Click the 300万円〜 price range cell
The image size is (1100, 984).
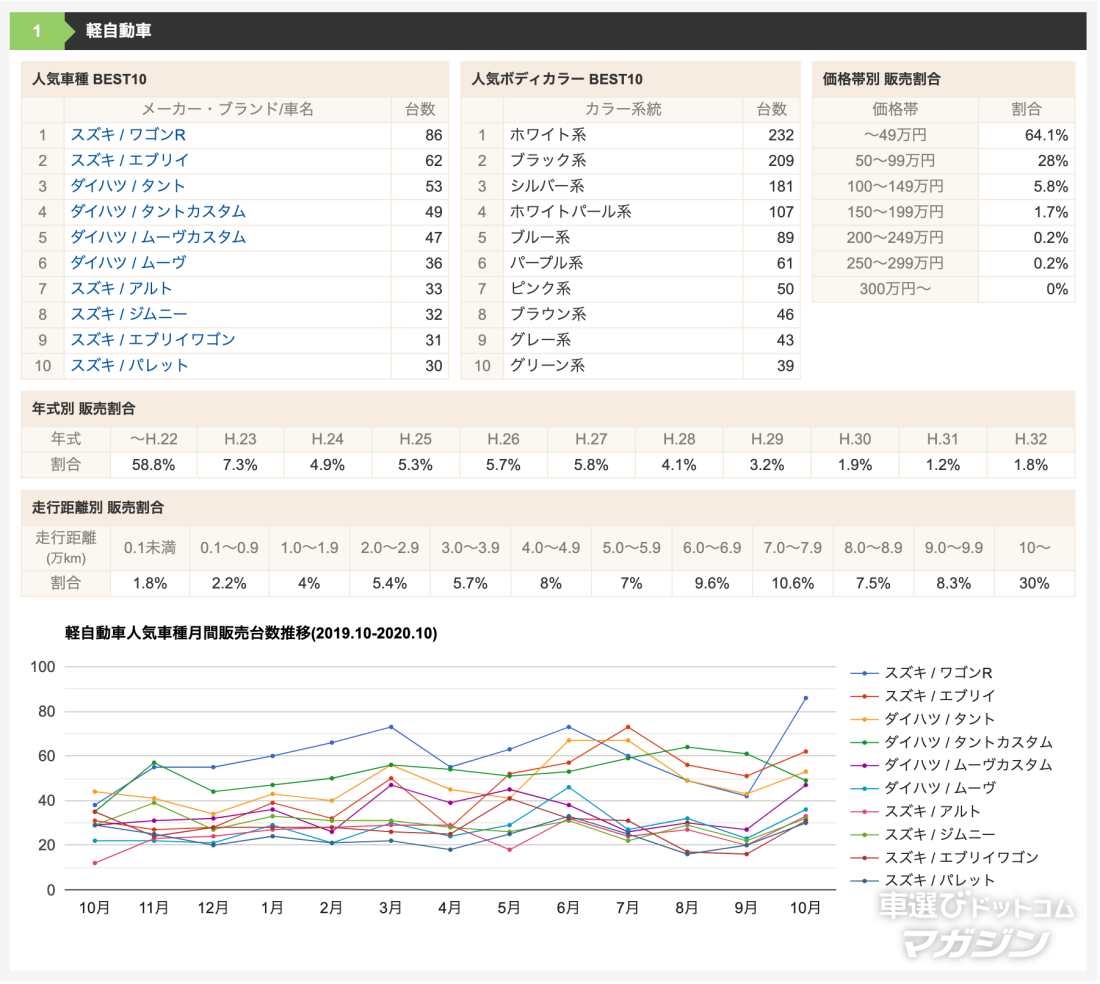pos(895,289)
